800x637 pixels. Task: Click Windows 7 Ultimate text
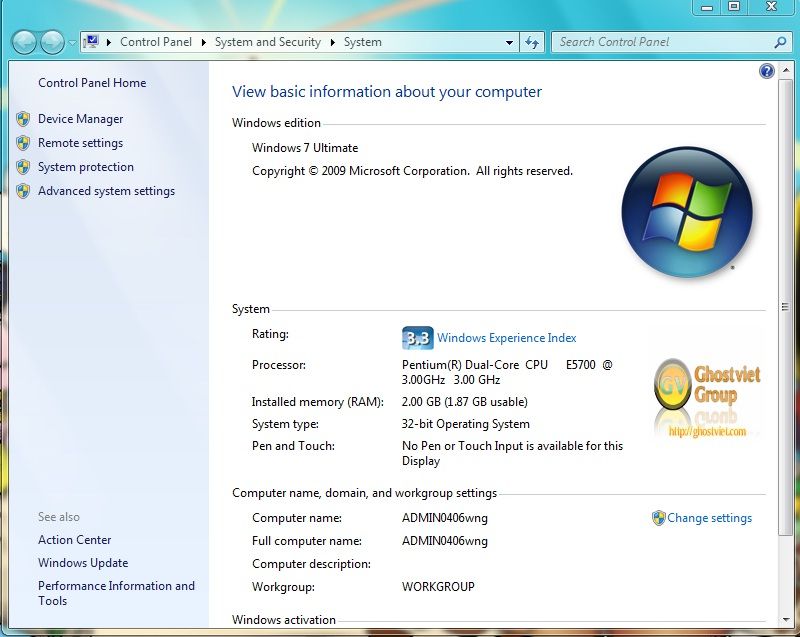click(305, 148)
